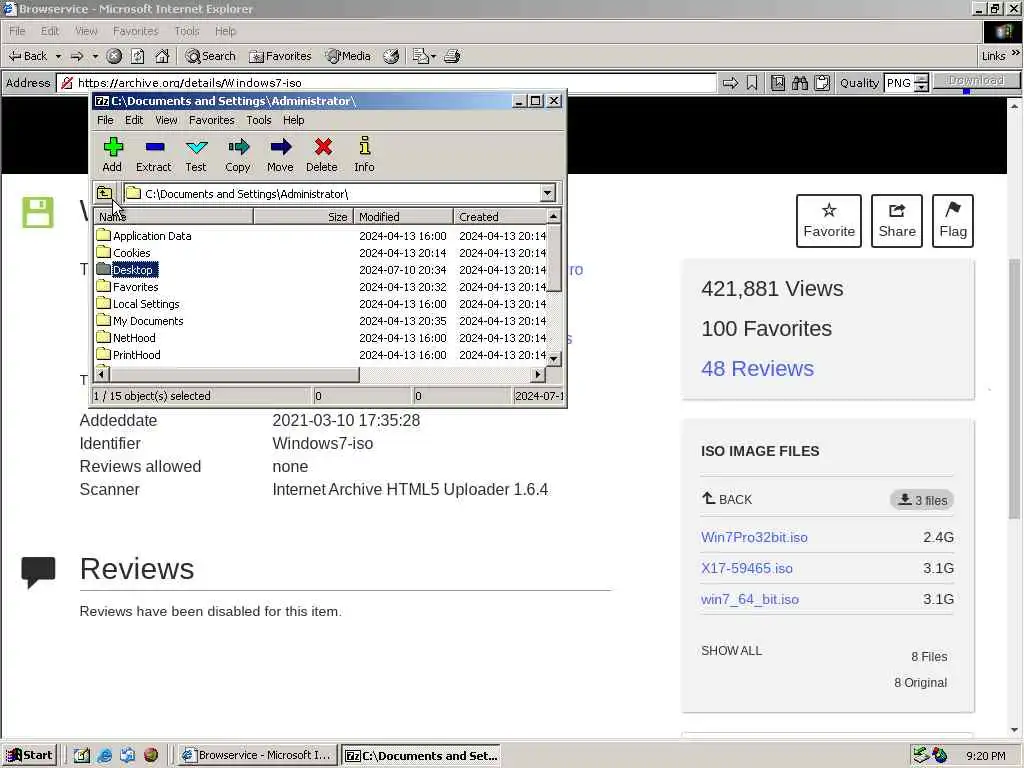Image resolution: width=1024 pixels, height=768 pixels.
Task: Click the Add button in 7-Zip toolbar
Action: [112, 155]
